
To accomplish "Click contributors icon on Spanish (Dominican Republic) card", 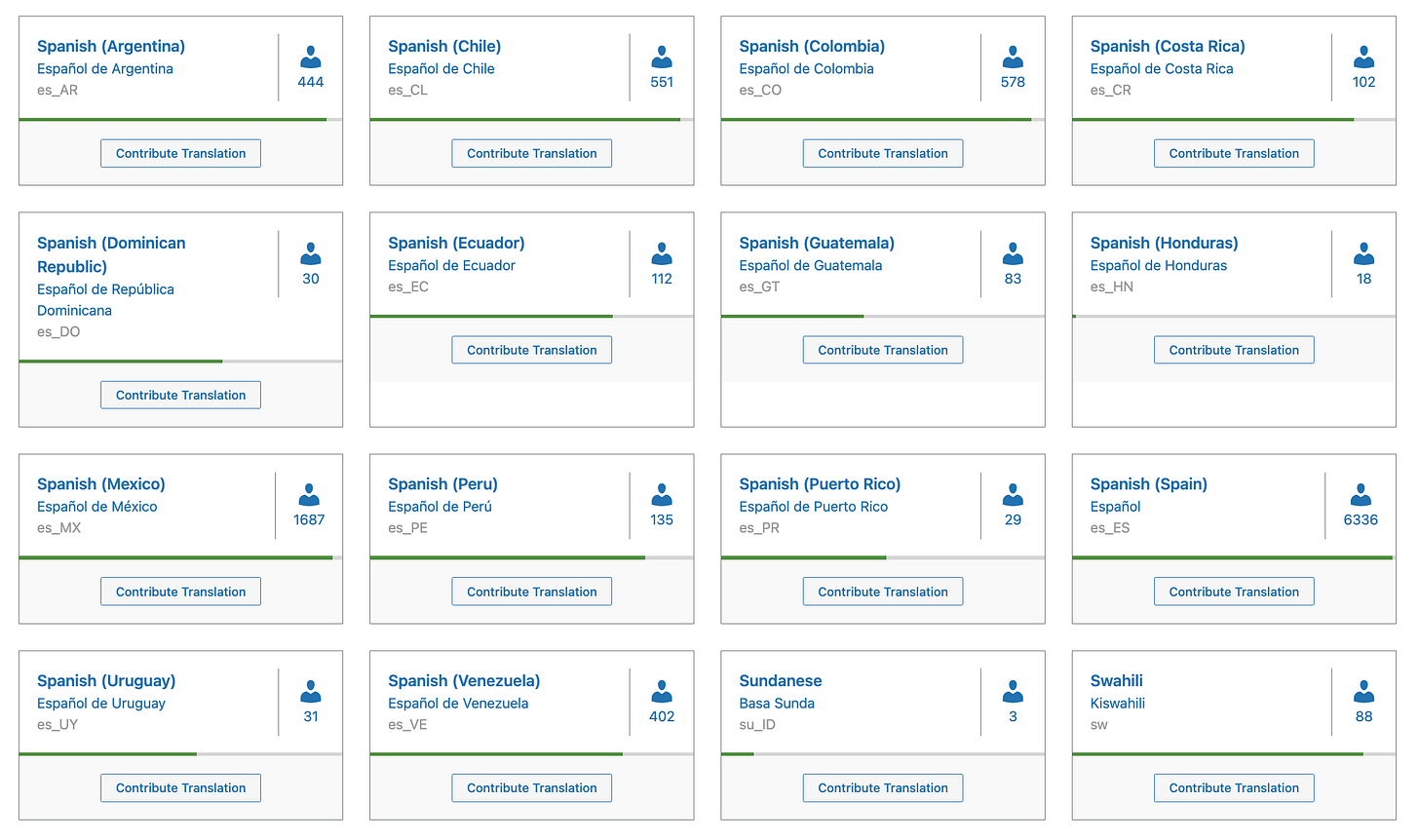I will pyautogui.click(x=311, y=253).
